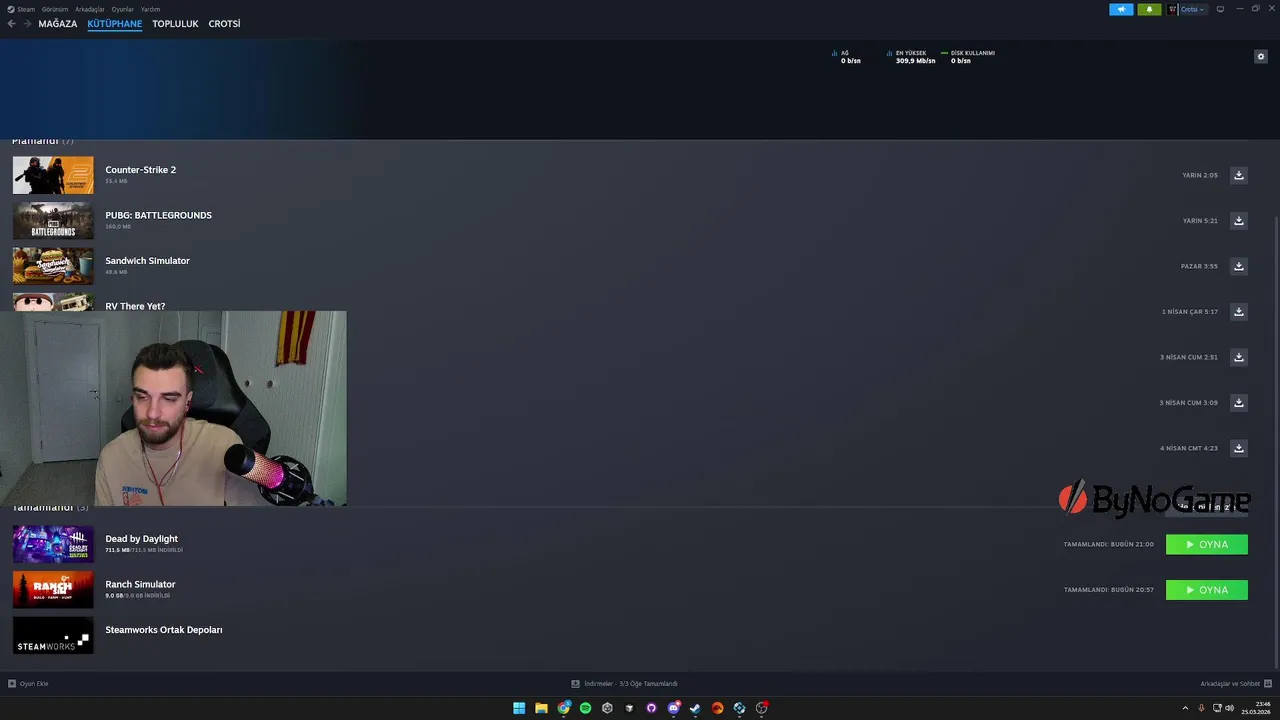Go to the MAĞAZA tab

point(58,24)
